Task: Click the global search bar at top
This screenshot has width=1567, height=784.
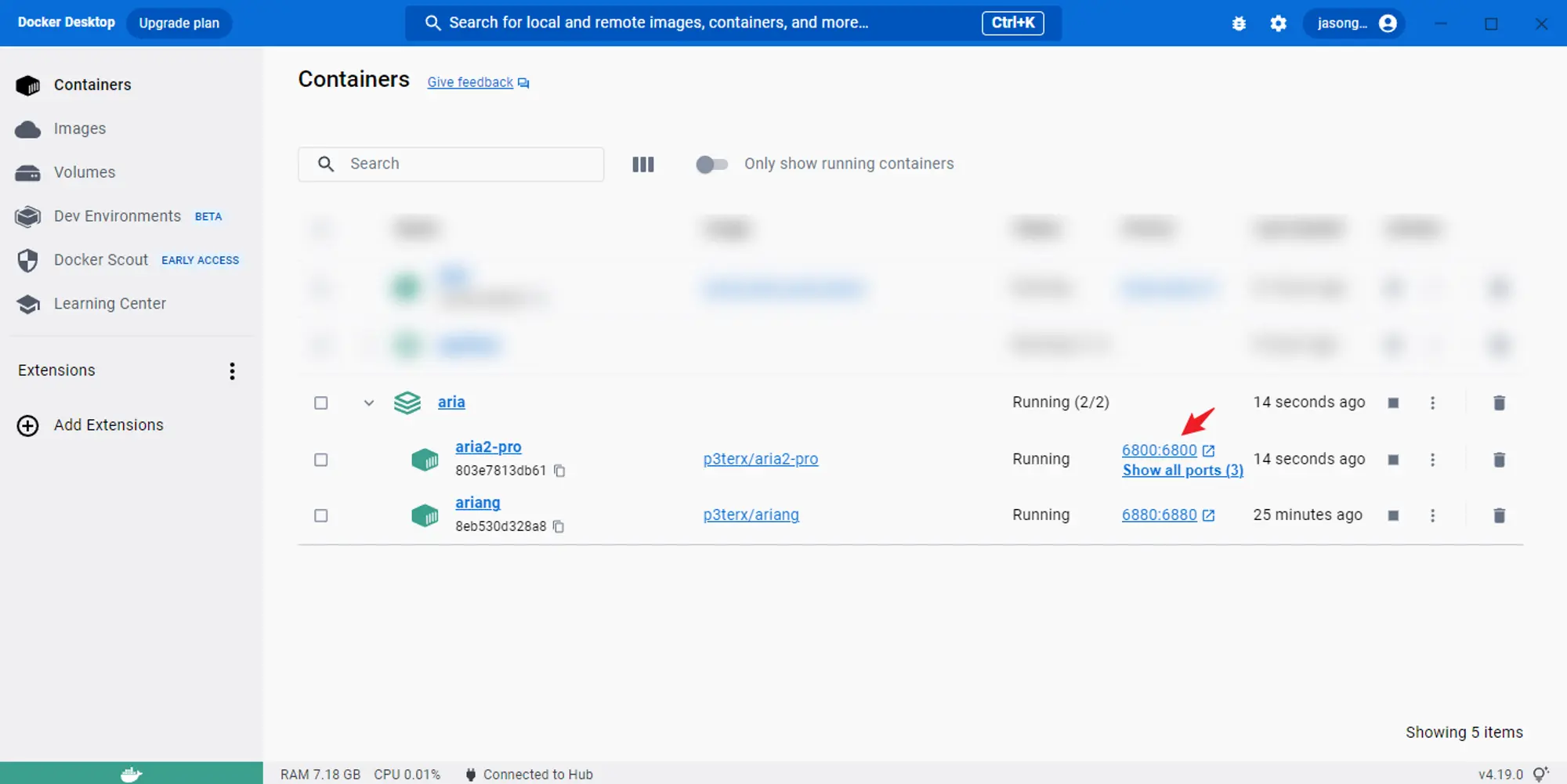Action: [x=733, y=23]
